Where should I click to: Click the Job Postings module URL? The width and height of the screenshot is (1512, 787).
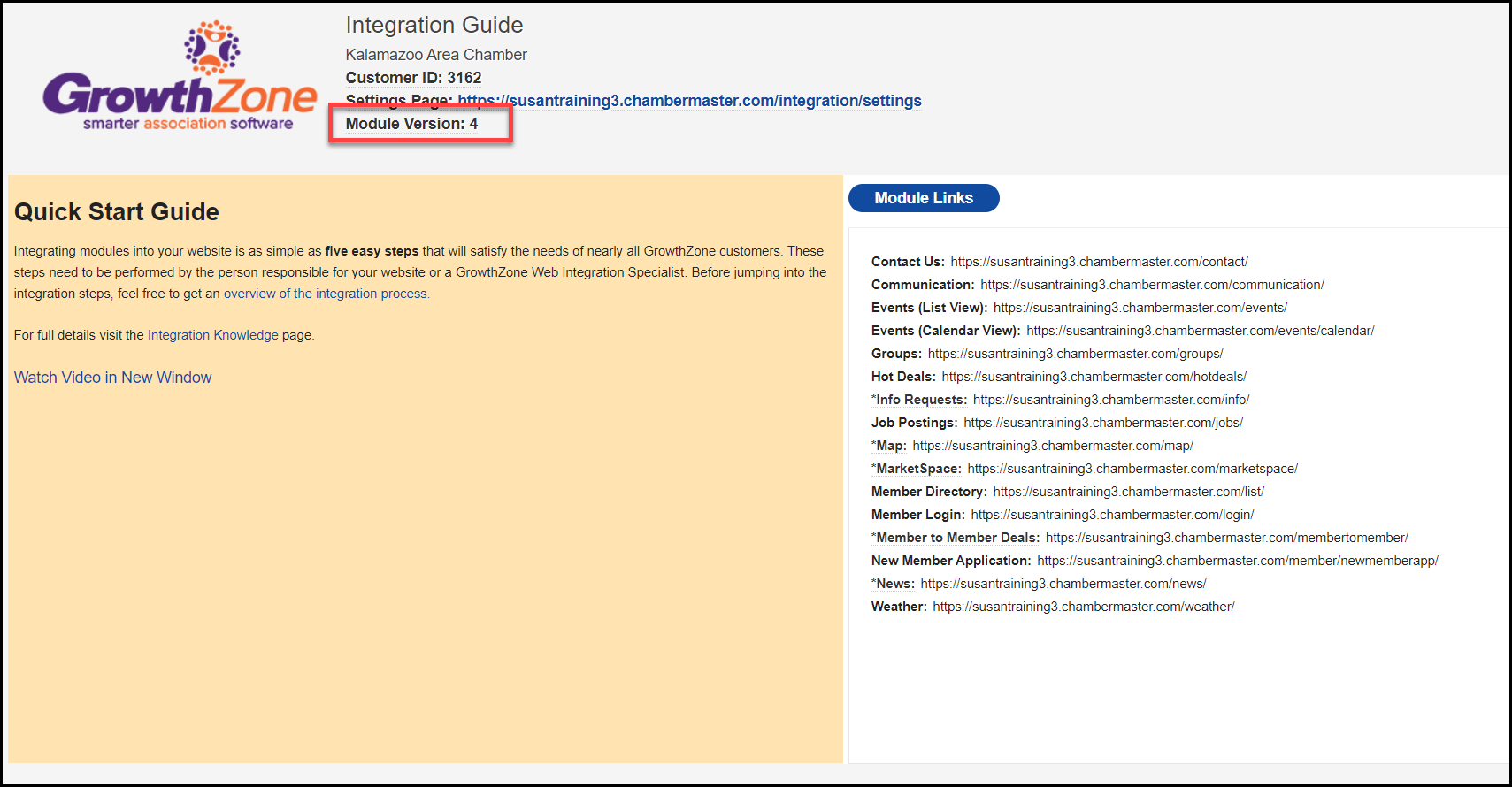tap(1102, 423)
